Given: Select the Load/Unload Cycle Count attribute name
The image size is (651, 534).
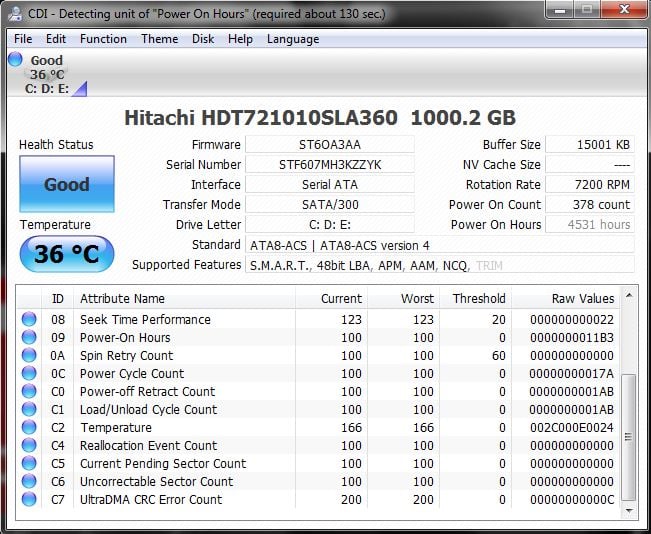Looking at the screenshot, I should click(x=148, y=409).
